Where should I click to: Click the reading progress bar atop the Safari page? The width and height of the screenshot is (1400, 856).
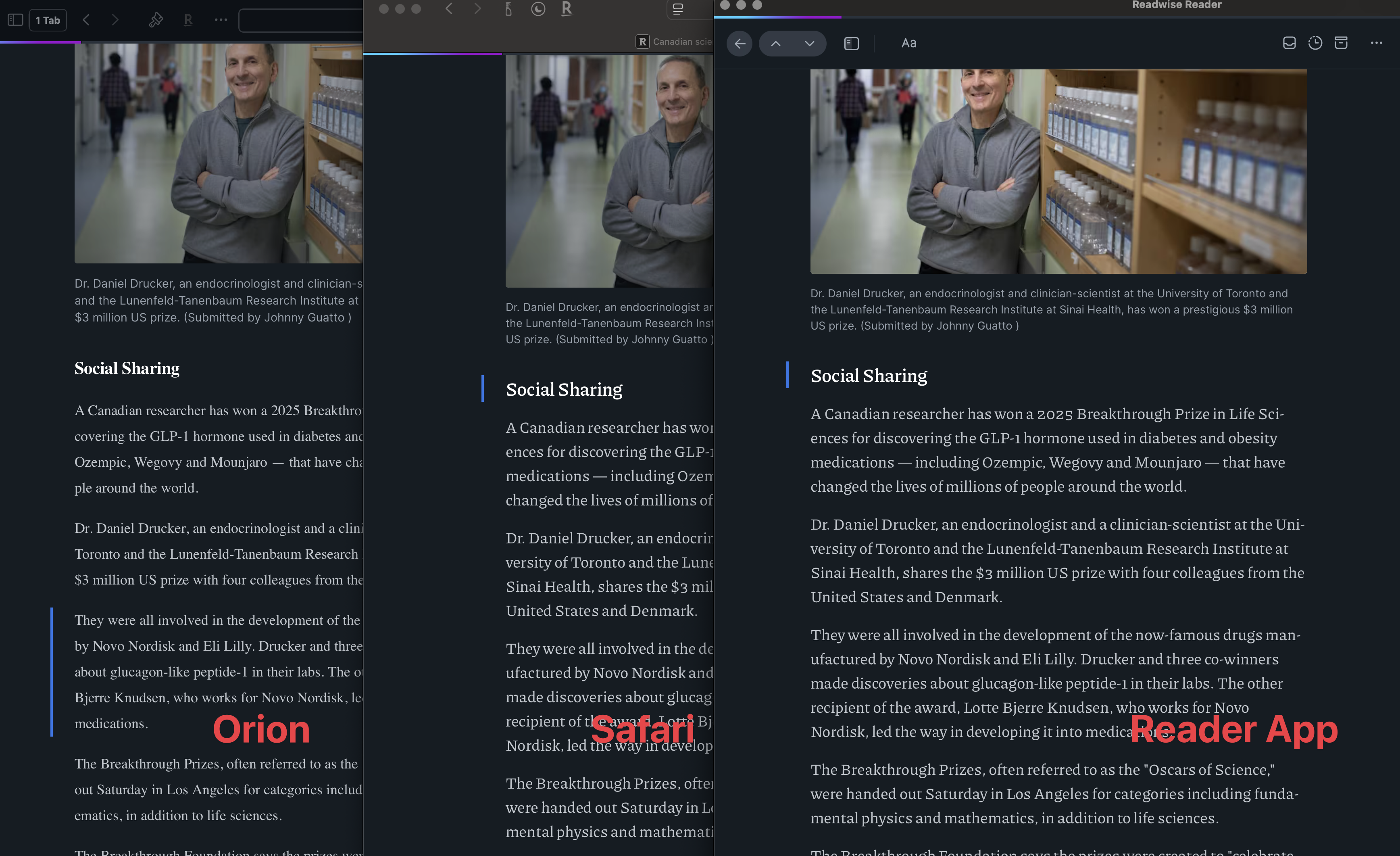point(538,53)
